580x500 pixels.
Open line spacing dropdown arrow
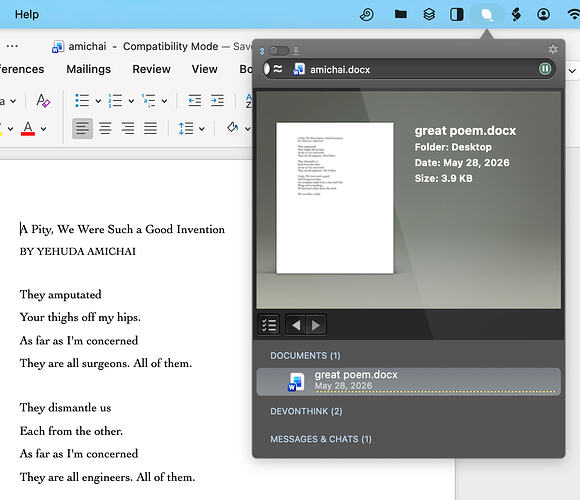point(202,129)
